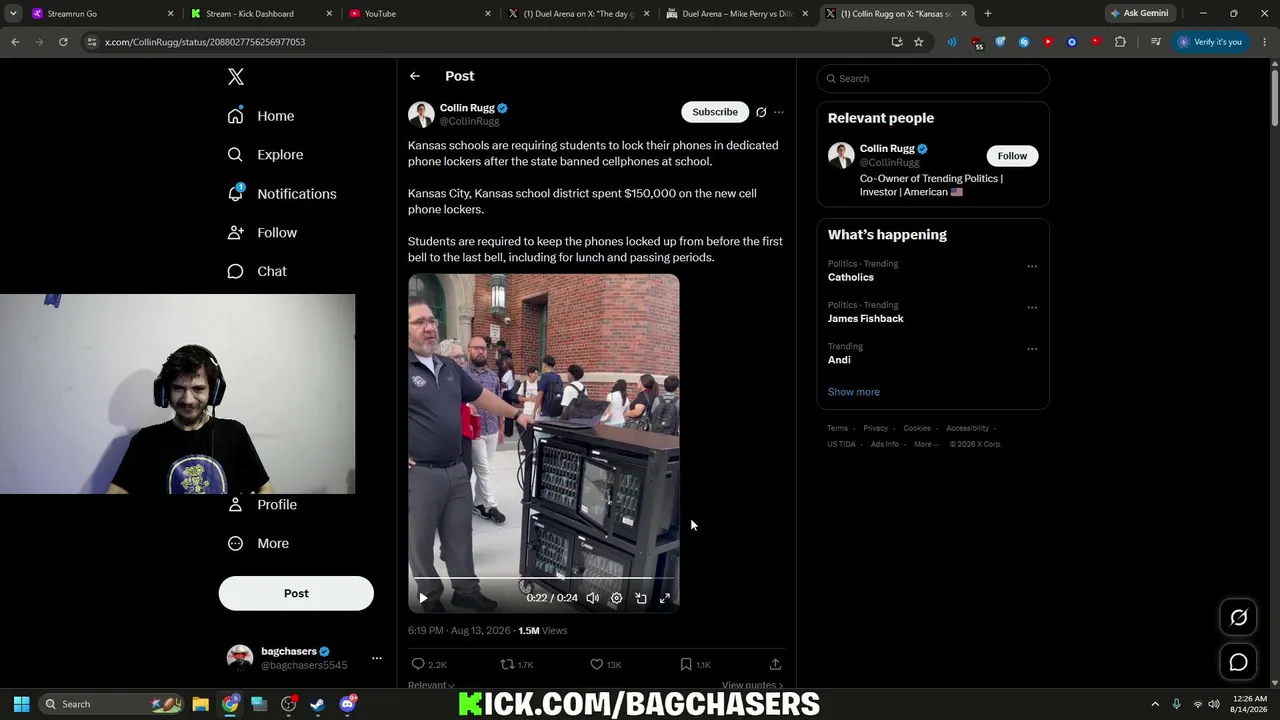Open the Home feed in the sidebar
Screen dimensions: 1280x720
pyautogui.click(x=261, y=116)
